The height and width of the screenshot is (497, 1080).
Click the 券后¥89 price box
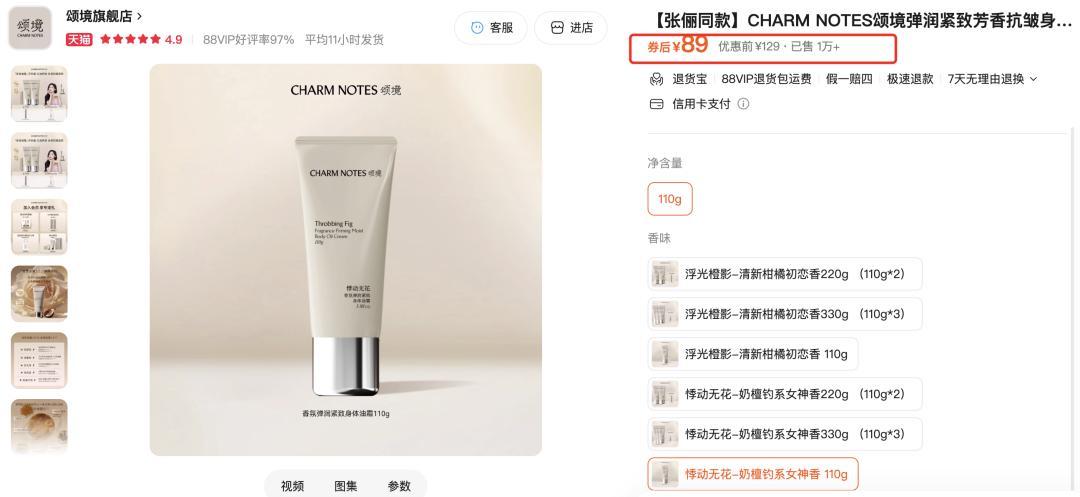(763, 48)
